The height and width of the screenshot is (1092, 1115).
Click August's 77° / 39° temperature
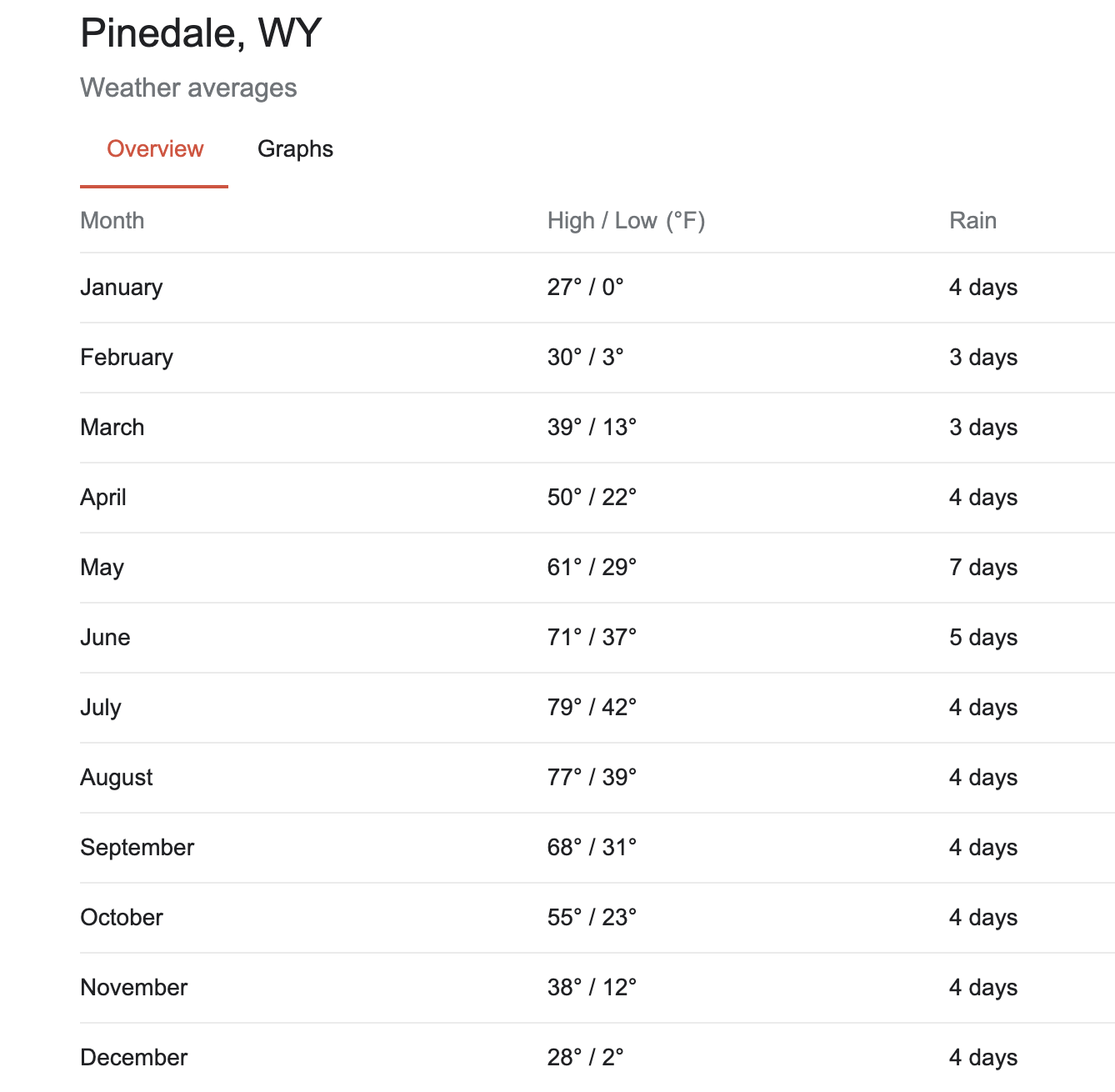coord(592,778)
